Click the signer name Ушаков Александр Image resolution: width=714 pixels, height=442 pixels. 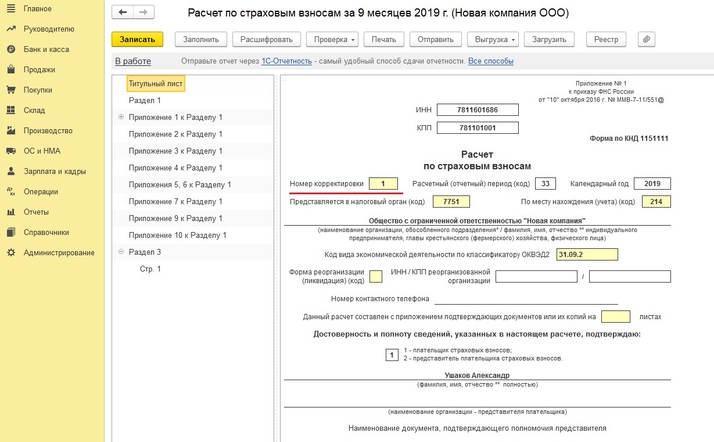(x=477, y=375)
